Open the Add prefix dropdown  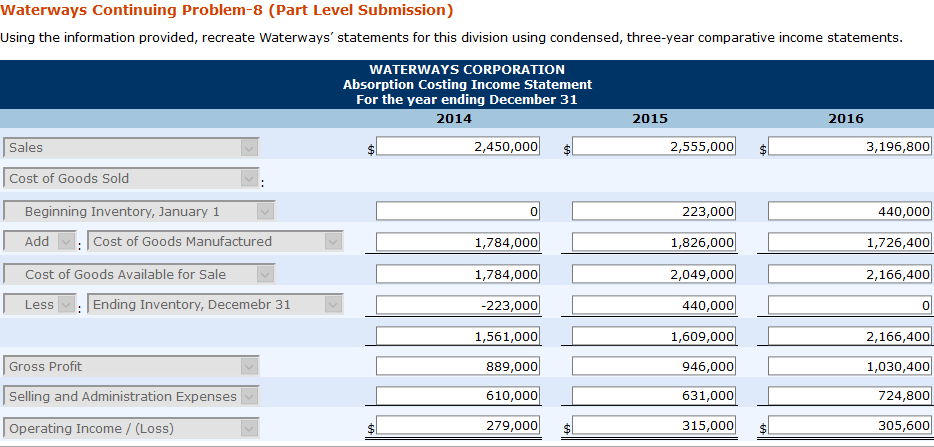point(39,241)
